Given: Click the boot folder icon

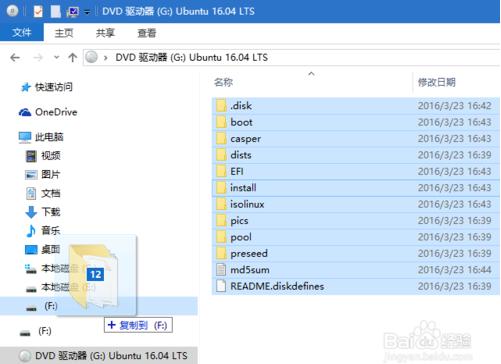Looking at the screenshot, I should click(221, 122).
